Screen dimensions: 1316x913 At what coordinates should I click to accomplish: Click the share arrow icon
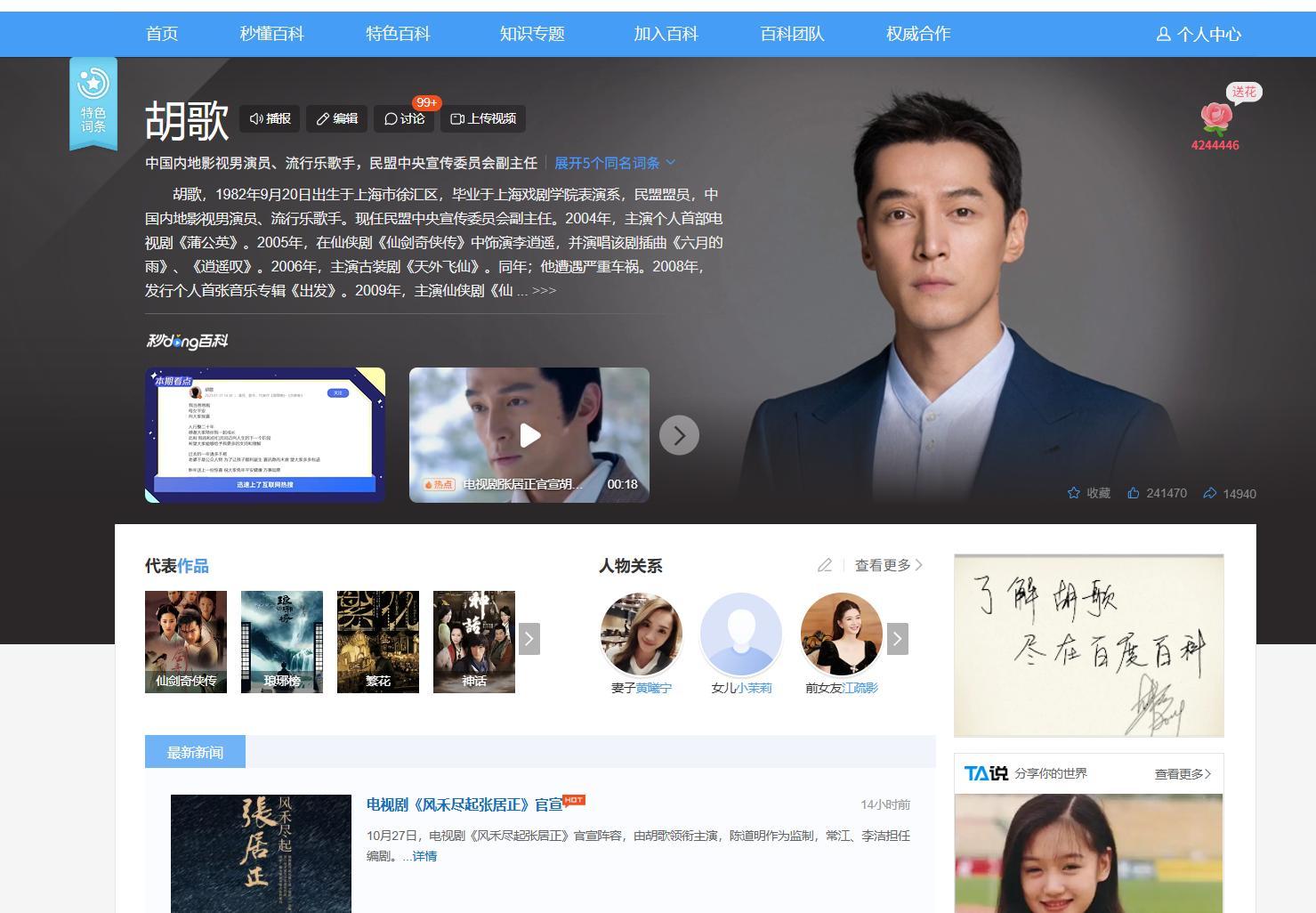(x=1210, y=493)
